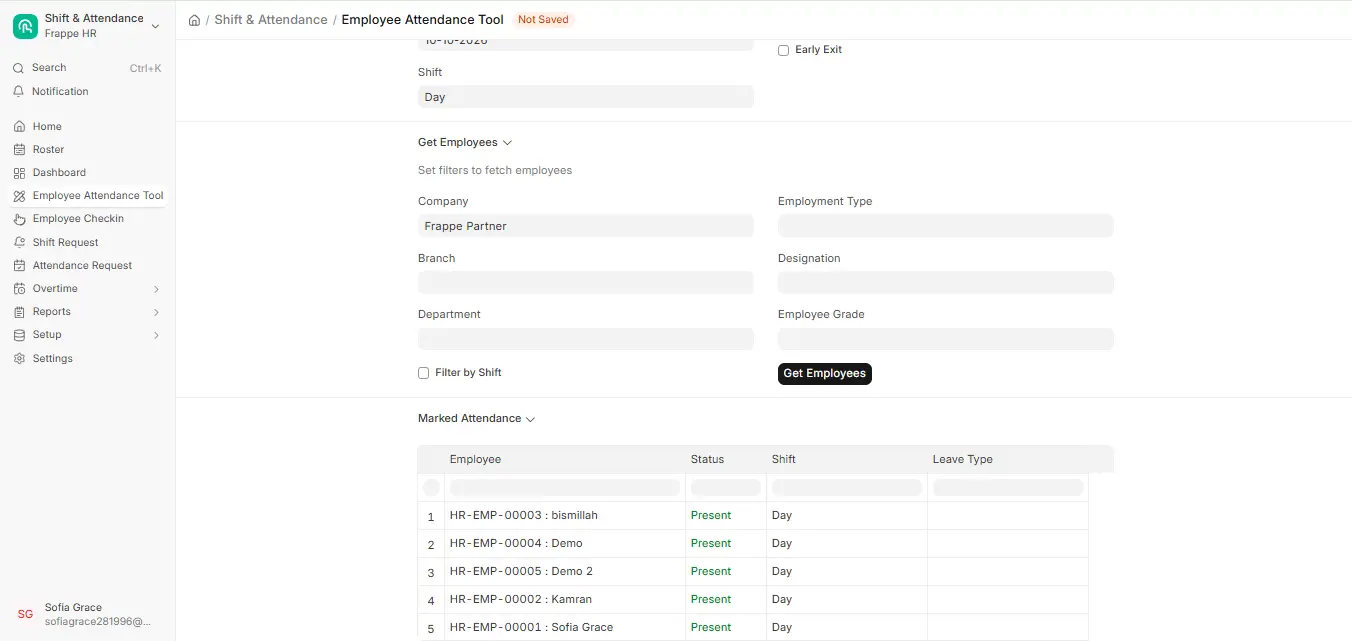
Task: Click the Status column header
Action: coord(707,460)
